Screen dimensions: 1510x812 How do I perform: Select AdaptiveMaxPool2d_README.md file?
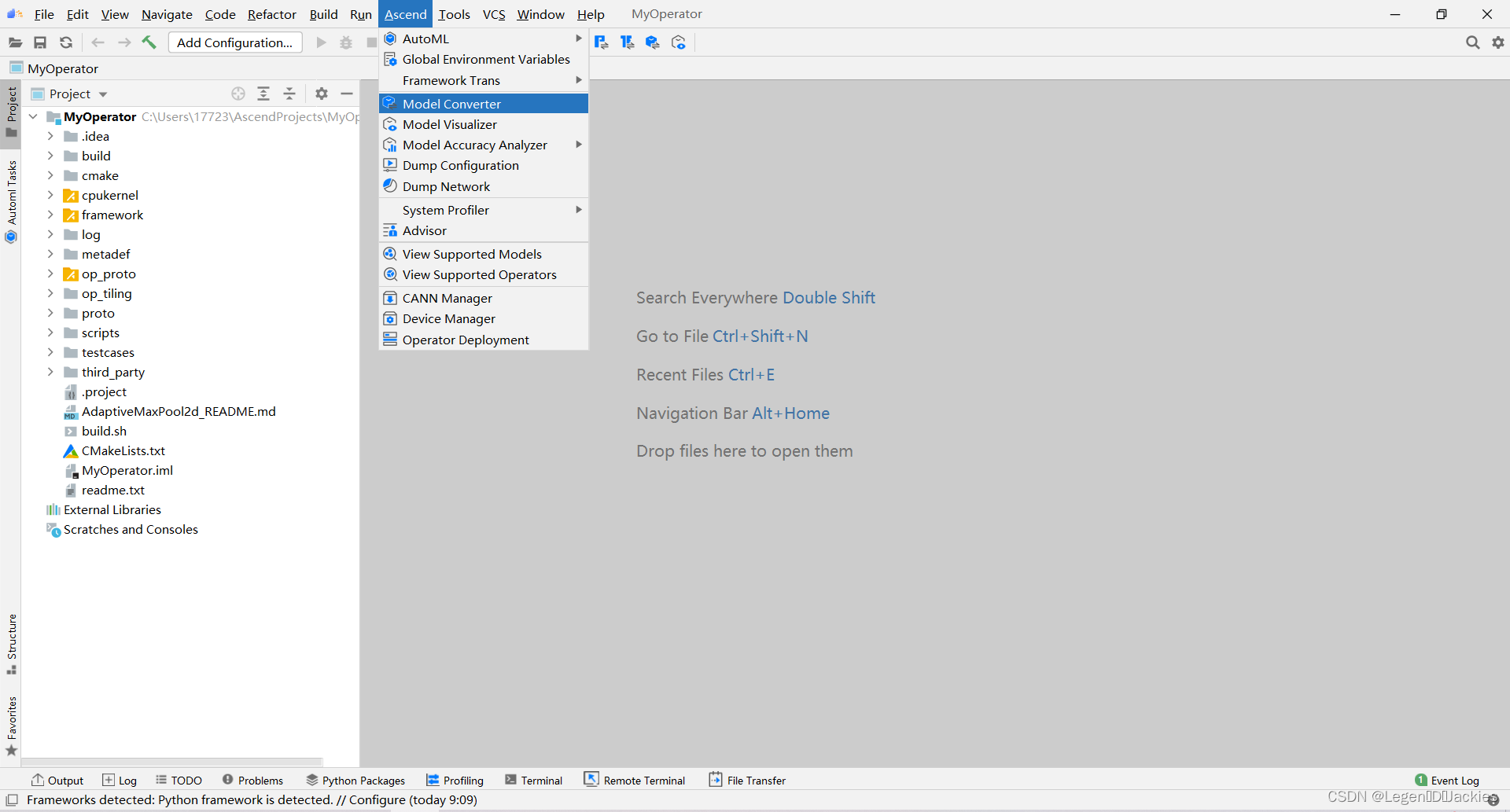point(179,411)
